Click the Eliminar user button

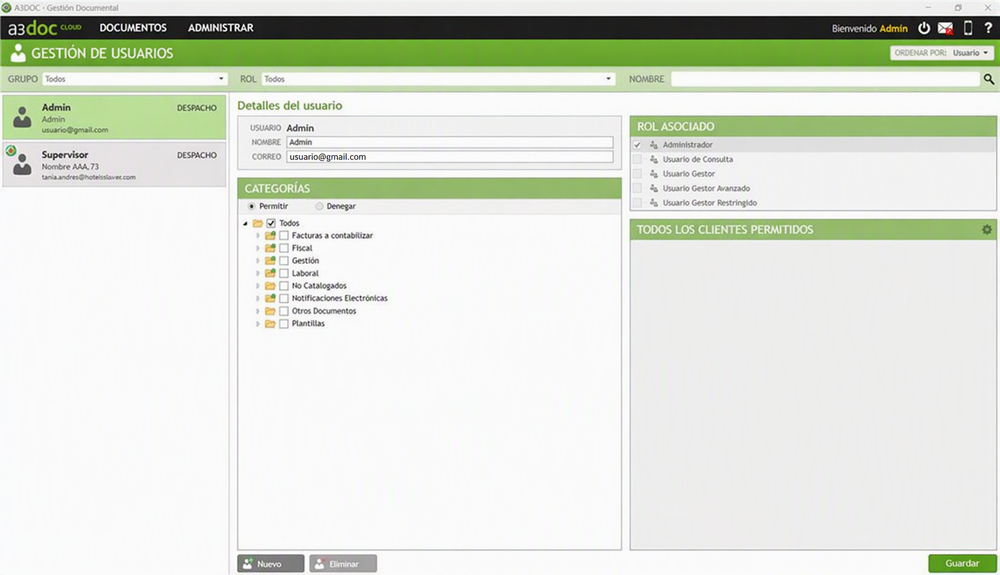point(343,564)
